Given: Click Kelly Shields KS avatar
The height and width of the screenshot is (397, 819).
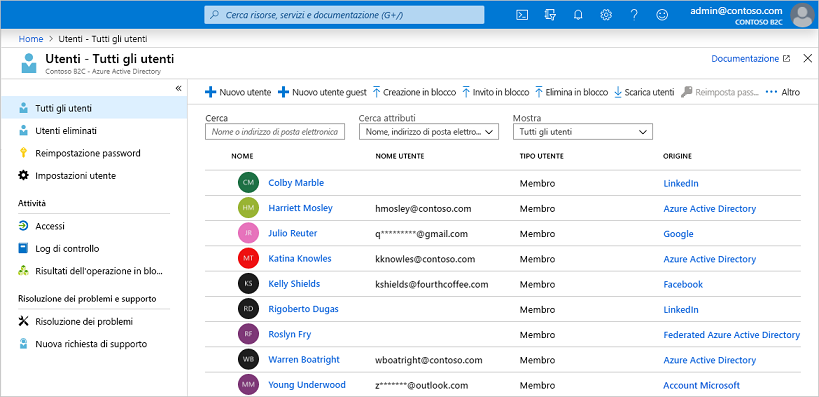Looking at the screenshot, I should pos(248,284).
